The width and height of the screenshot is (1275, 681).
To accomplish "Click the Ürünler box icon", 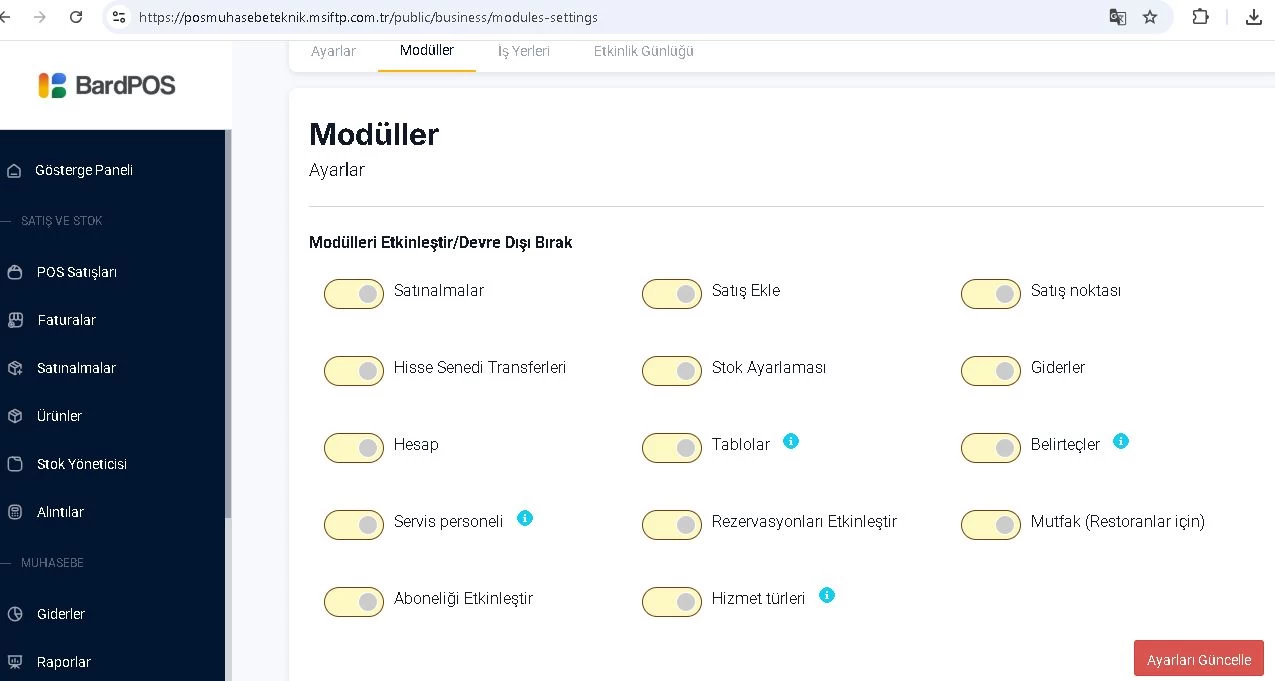I will point(14,416).
